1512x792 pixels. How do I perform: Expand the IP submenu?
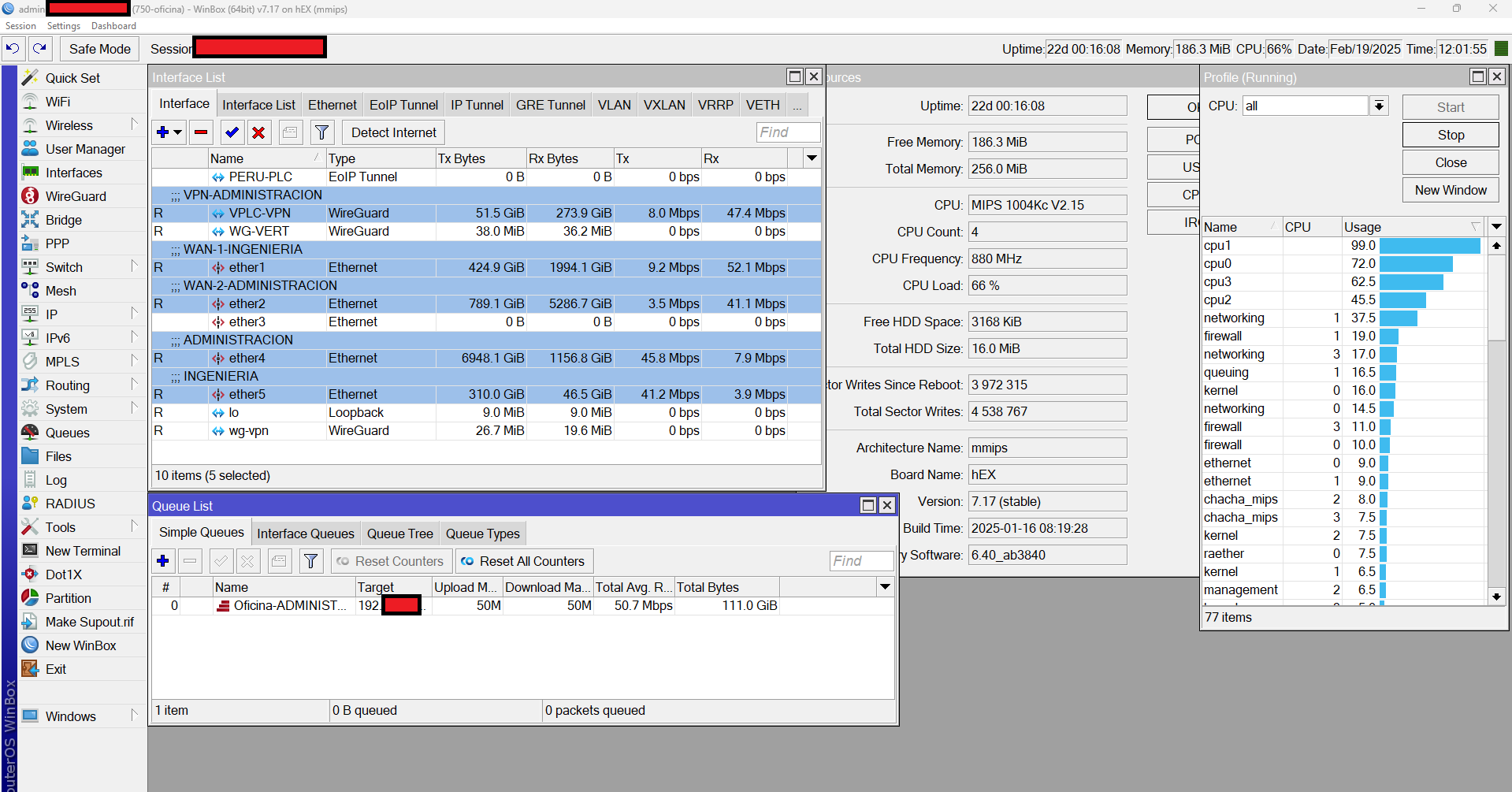[134, 314]
